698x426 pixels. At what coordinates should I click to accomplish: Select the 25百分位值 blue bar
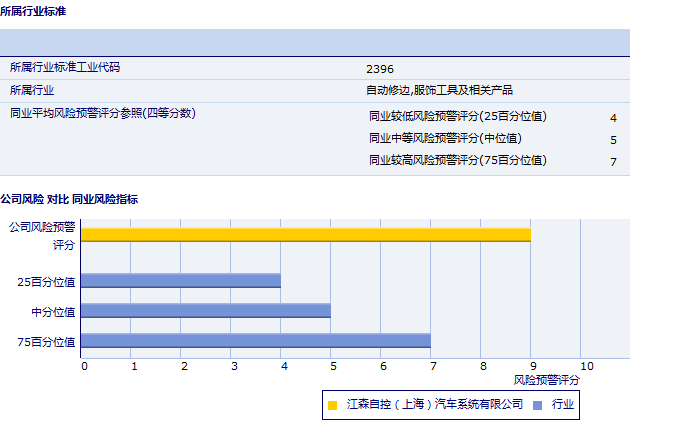click(x=181, y=280)
